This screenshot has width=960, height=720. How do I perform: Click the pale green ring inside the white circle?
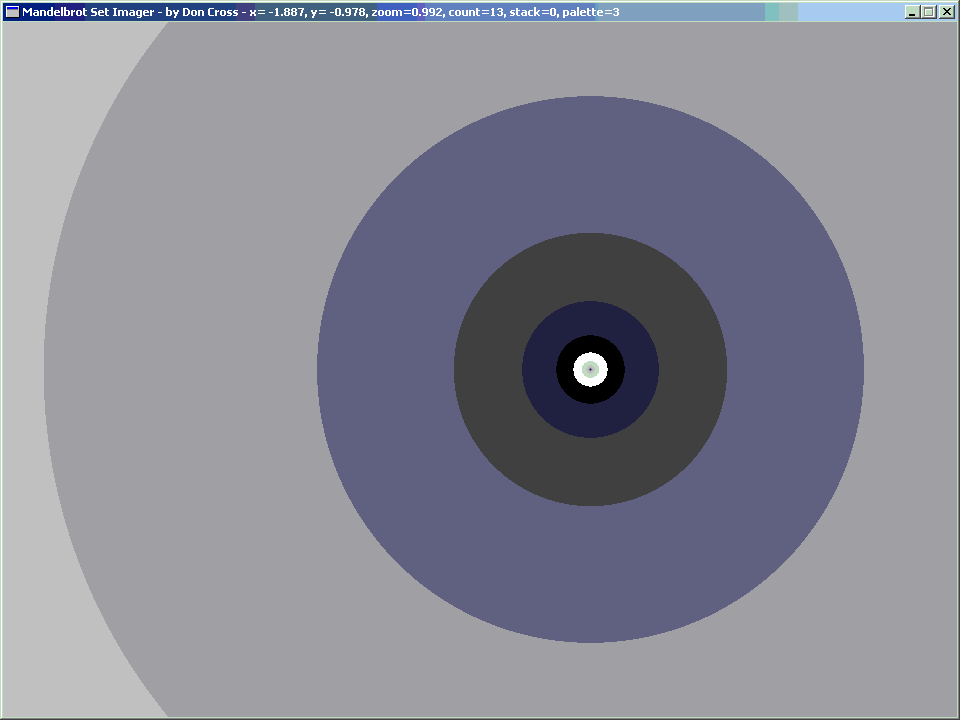[586, 370]
